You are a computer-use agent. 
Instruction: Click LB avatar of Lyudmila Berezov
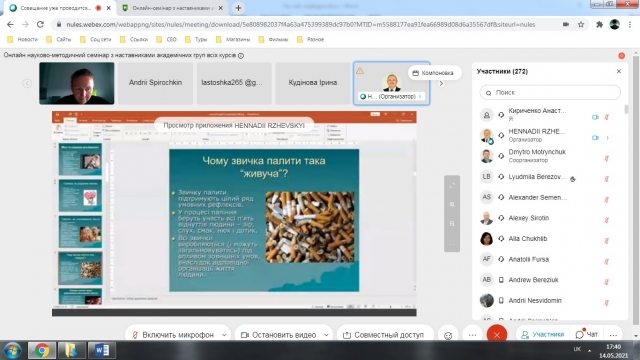(x=486, y=177)
